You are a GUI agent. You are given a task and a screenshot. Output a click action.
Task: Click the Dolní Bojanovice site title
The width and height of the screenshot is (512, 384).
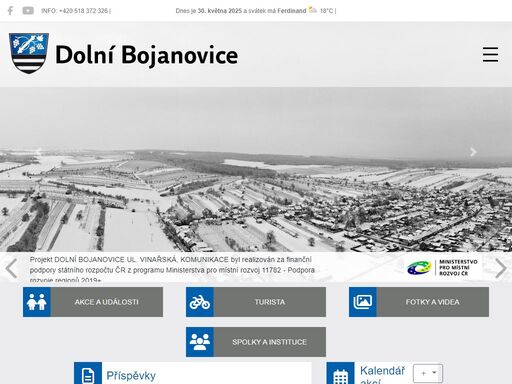pyautogui.click(x=147, y=55)
